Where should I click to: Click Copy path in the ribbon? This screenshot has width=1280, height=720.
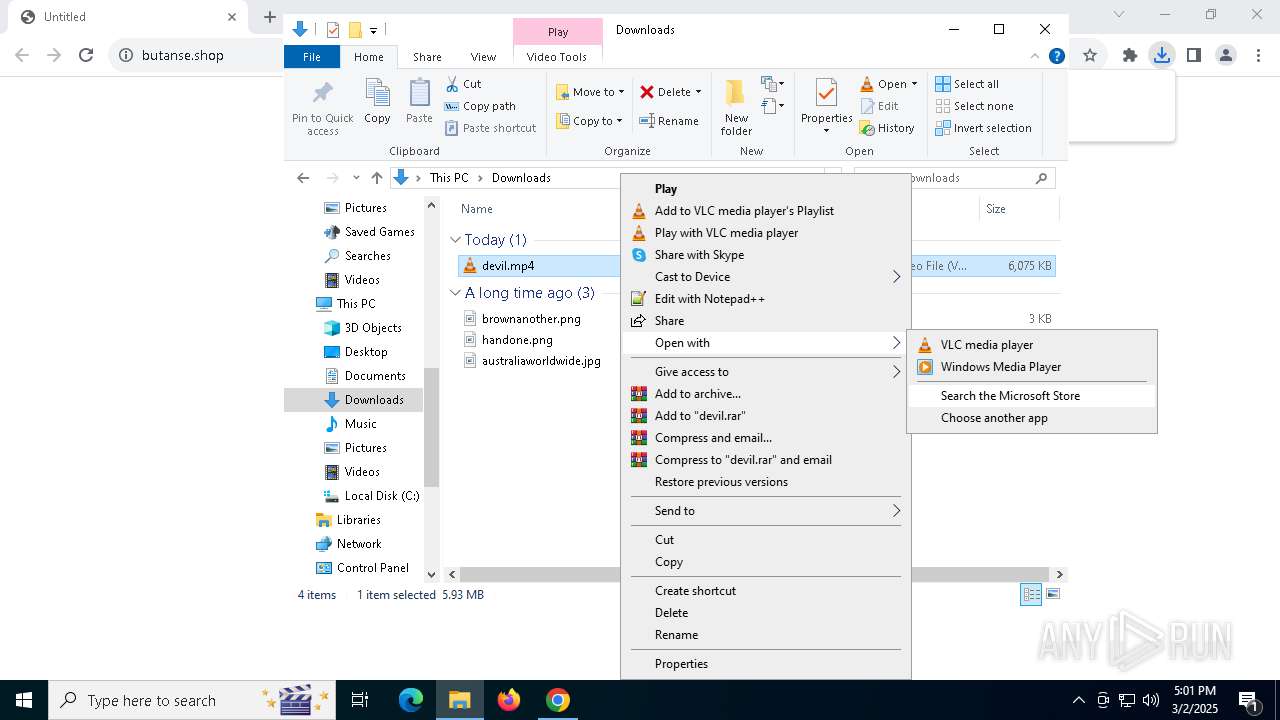pos(480,106)
